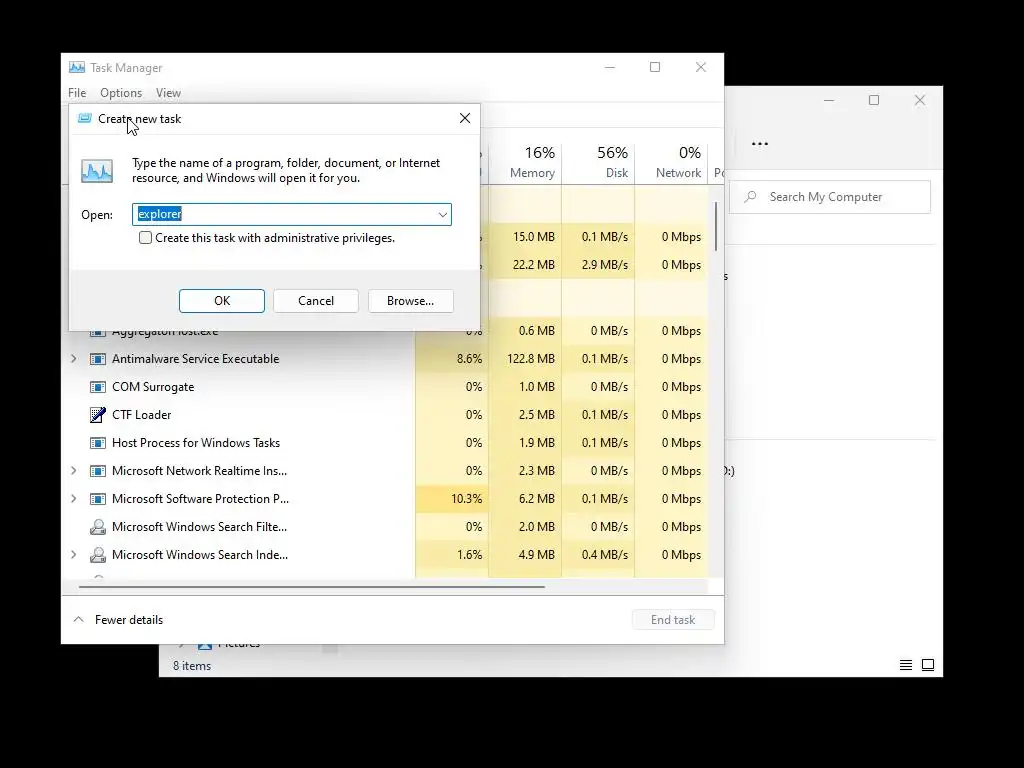Expand the Microsoft Network Realtime Inspection process

click(x=74, y=471)
